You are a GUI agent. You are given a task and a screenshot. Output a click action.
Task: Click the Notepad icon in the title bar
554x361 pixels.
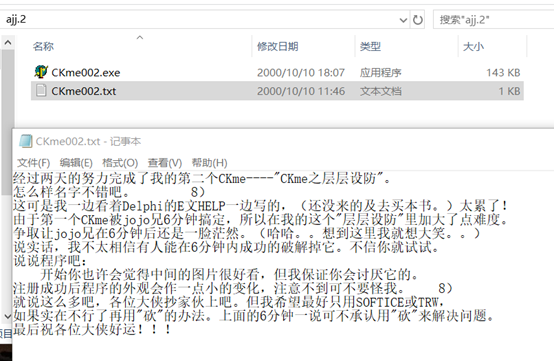pos(25,141)
